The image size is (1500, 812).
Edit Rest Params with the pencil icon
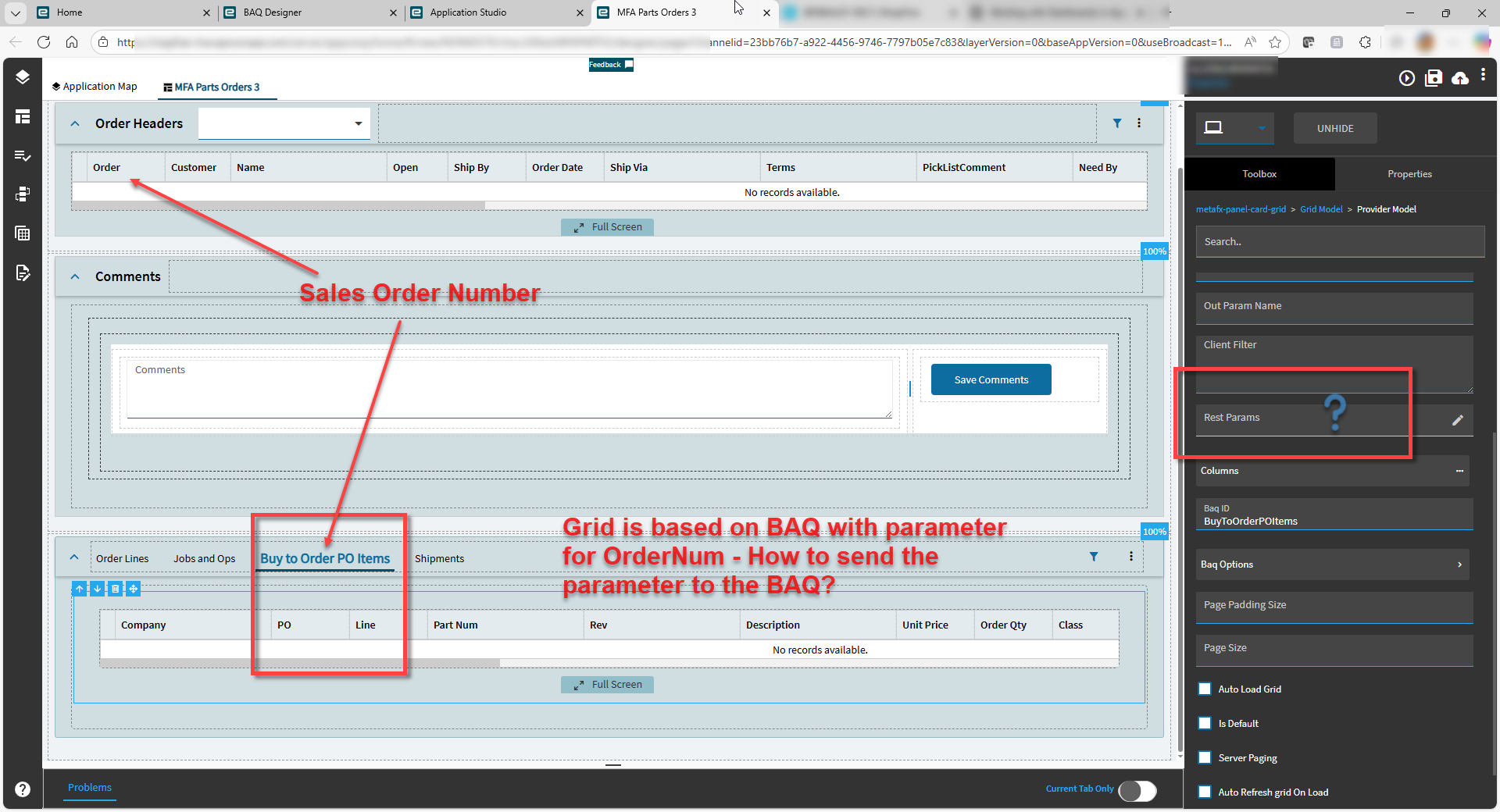[x=1458, y=420]
